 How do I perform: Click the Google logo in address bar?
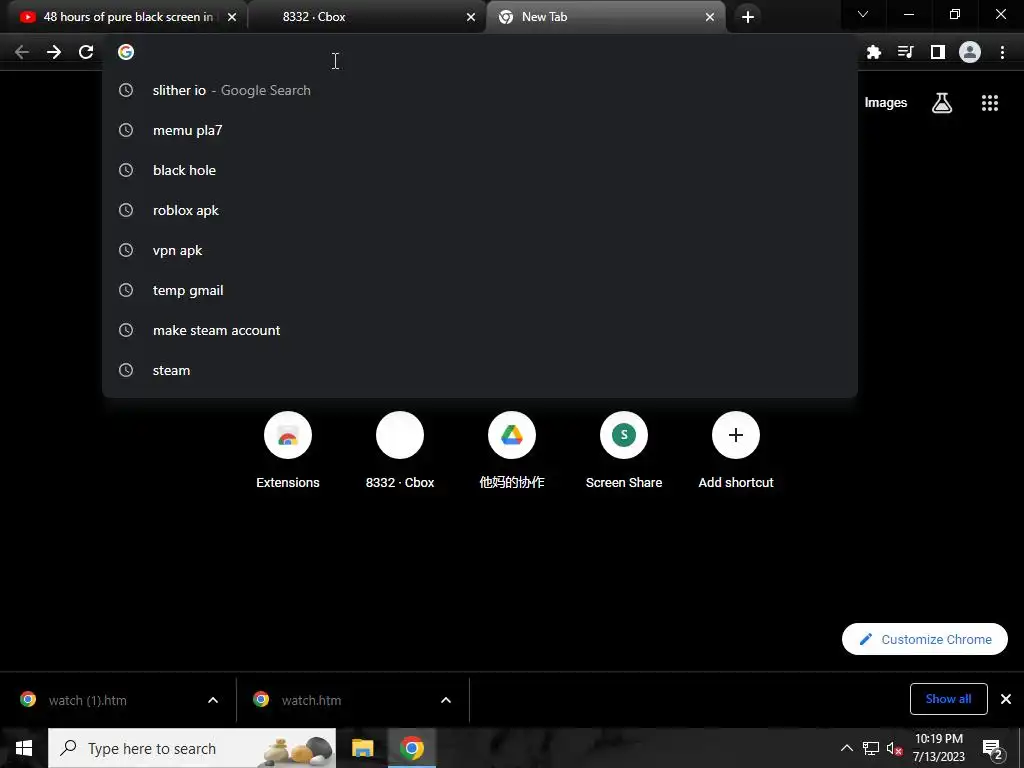coord(126,52)
